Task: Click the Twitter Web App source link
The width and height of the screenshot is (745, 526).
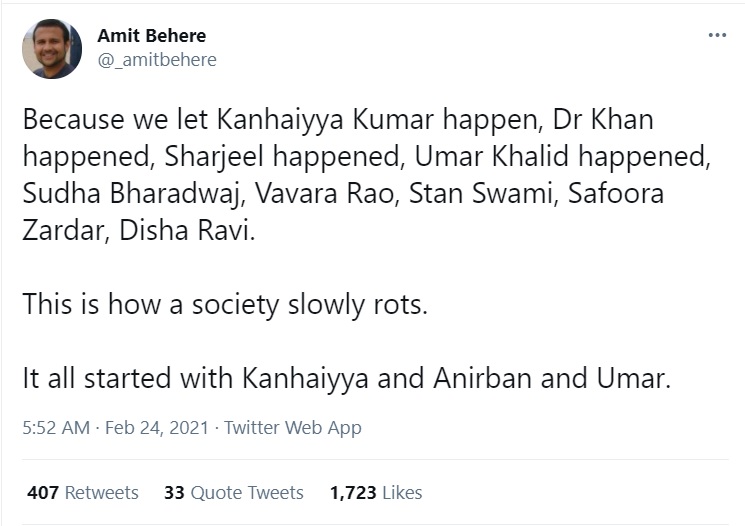Action: pos(293,428)
